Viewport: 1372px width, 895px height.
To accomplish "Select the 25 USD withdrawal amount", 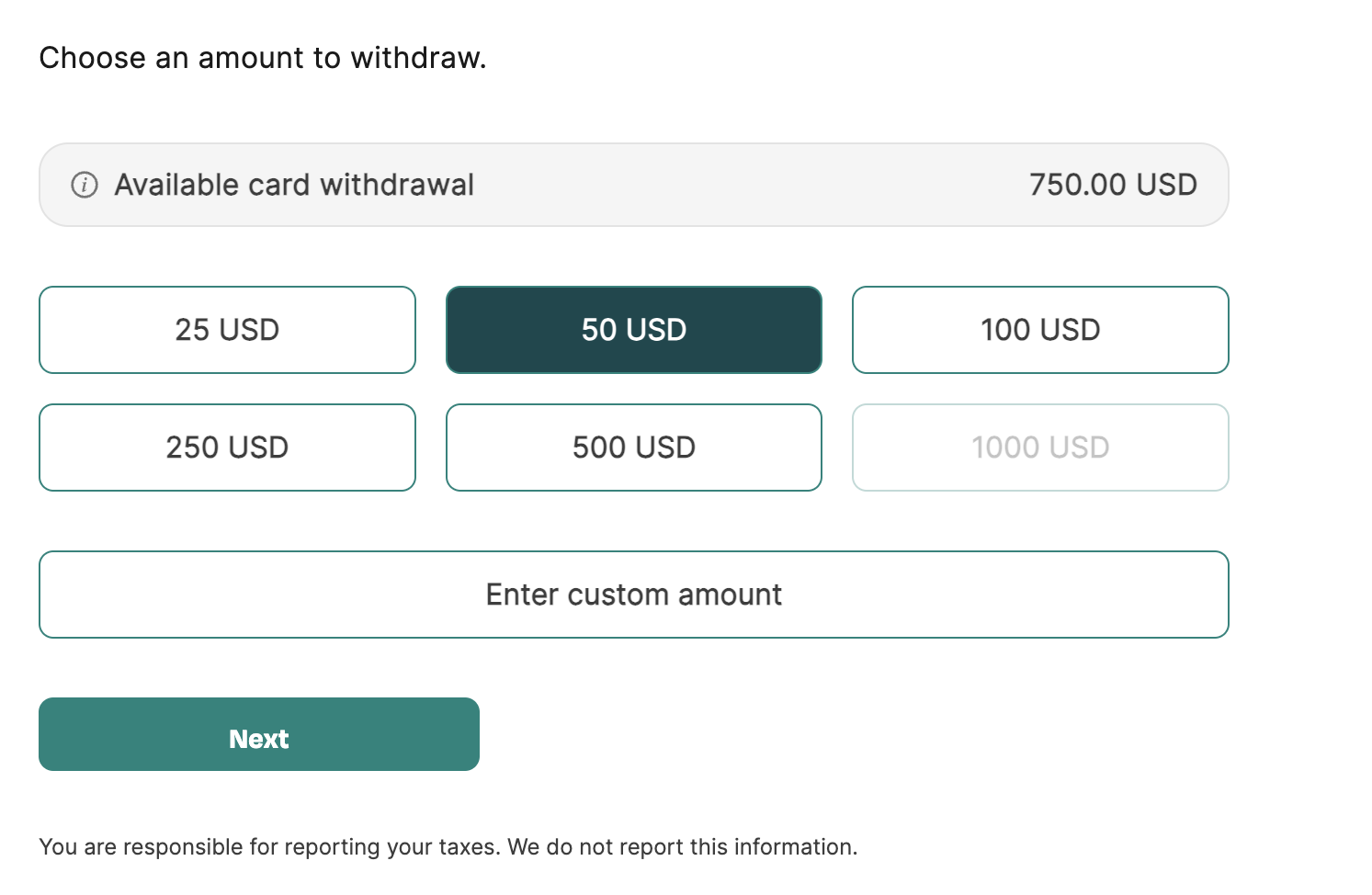I will [227, 330].
